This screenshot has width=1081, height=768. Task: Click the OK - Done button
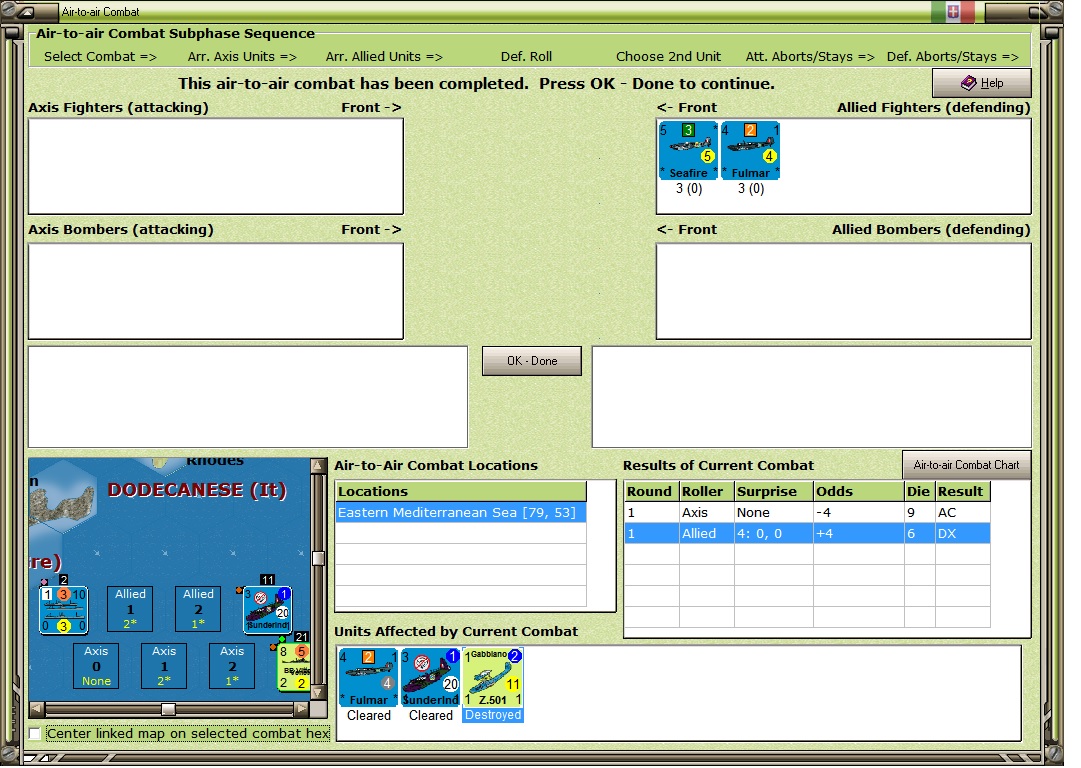(x=532, y=361)
